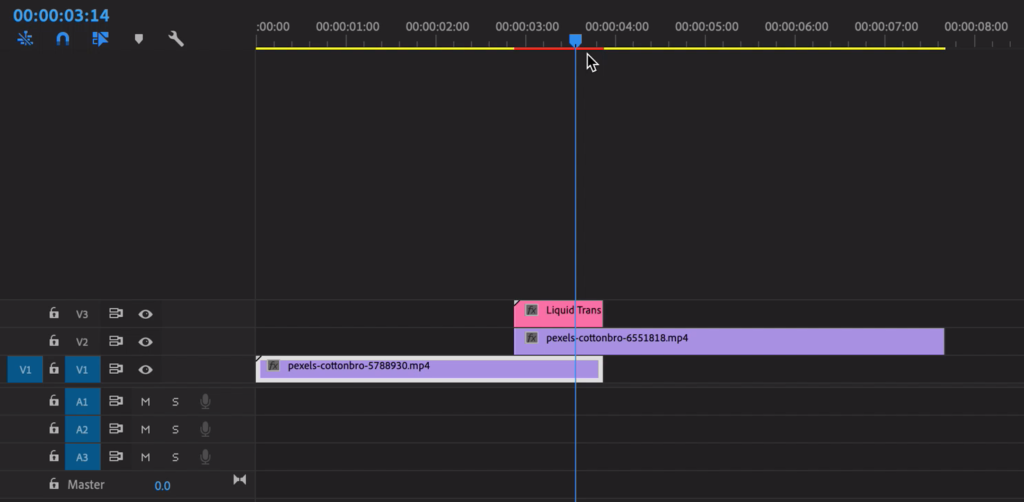The height and width of the screenshot is (502, 1024).
Task: Toggle nest-sequence insert mode icon
Action: coord(26,39)
